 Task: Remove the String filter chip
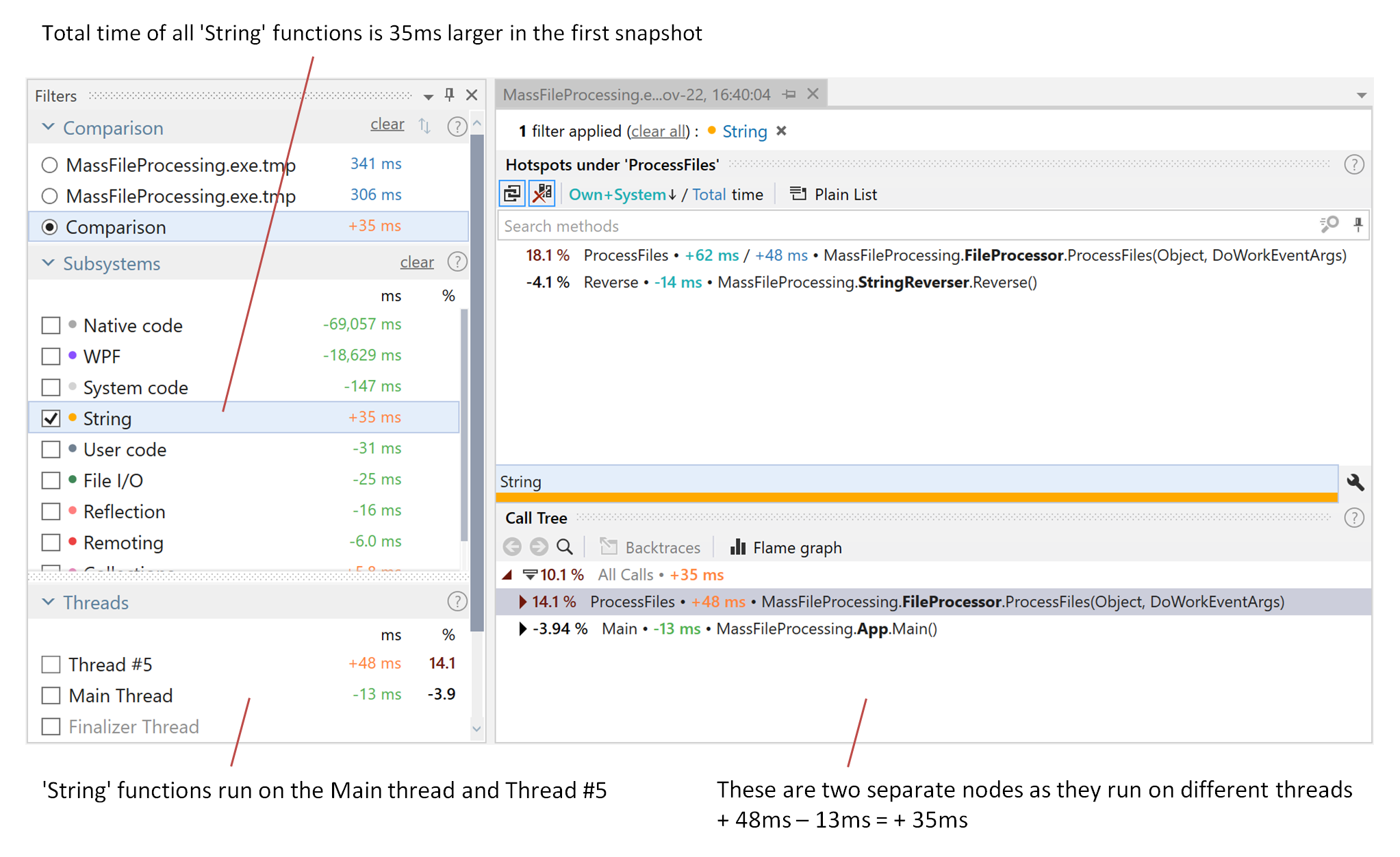[781, 131]
